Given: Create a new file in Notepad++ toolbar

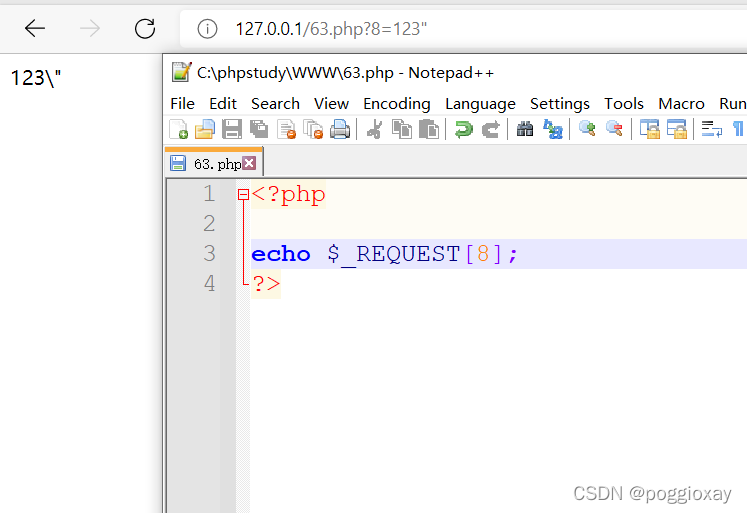Looking at the screenshot, I should click(x=179, y=129).
